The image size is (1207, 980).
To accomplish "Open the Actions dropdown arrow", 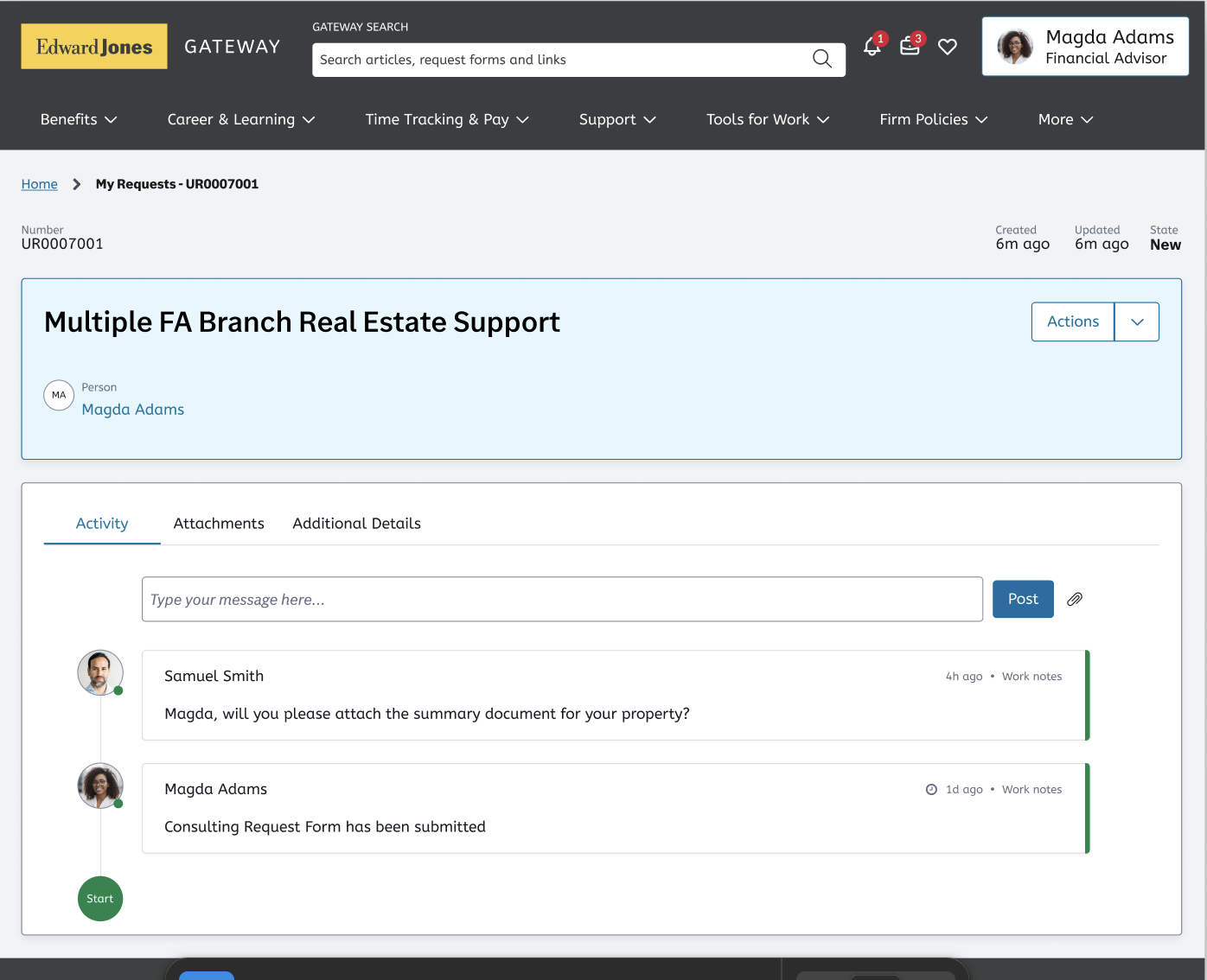I will pos(1137,321).
